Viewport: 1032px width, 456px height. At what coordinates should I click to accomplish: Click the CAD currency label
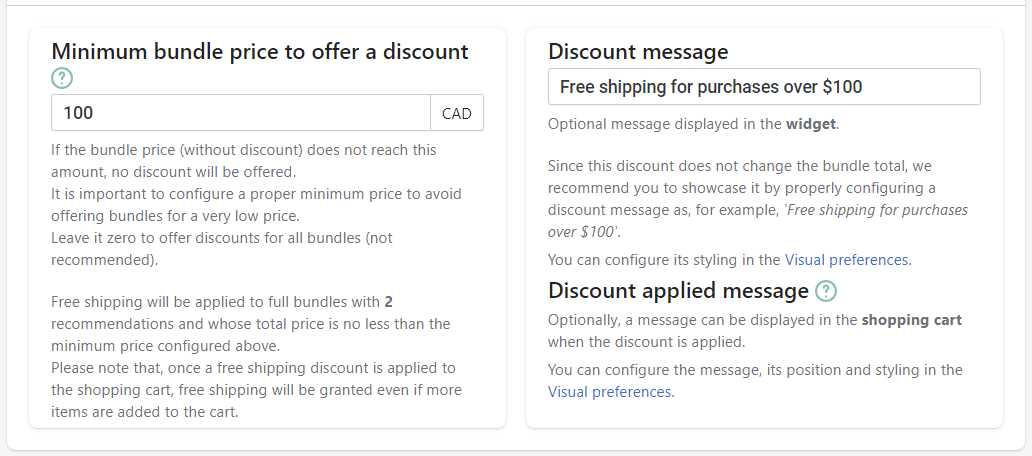coord(457,113)
